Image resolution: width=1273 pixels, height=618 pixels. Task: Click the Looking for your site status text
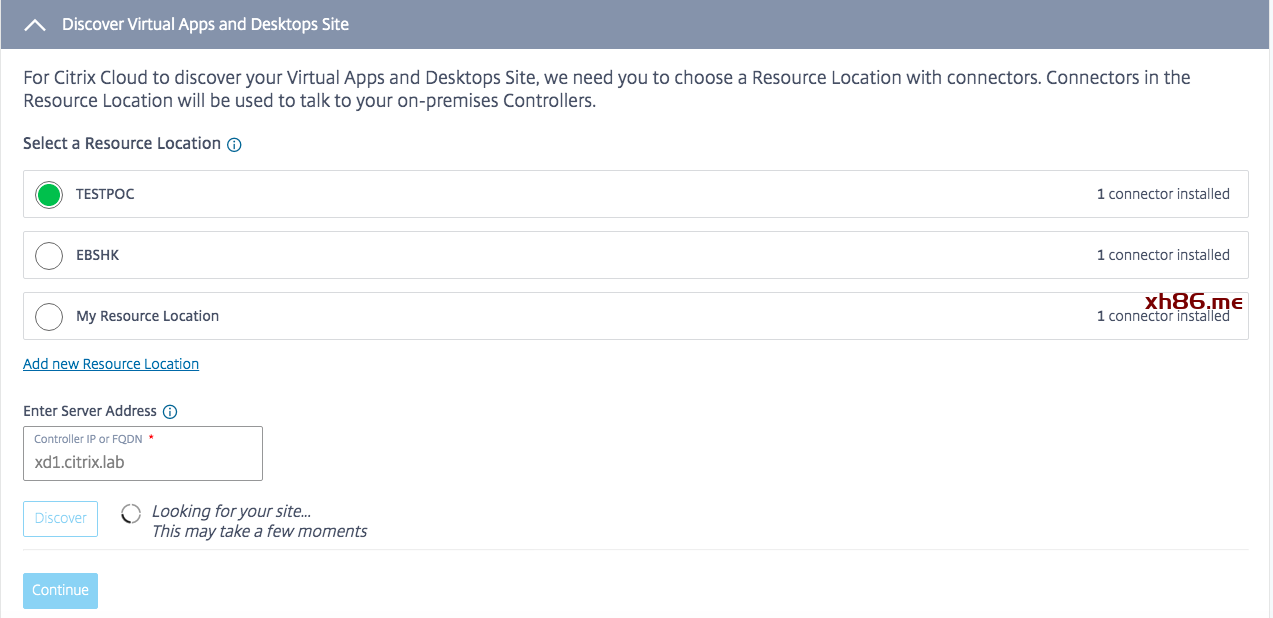click(x=232, y=511)
